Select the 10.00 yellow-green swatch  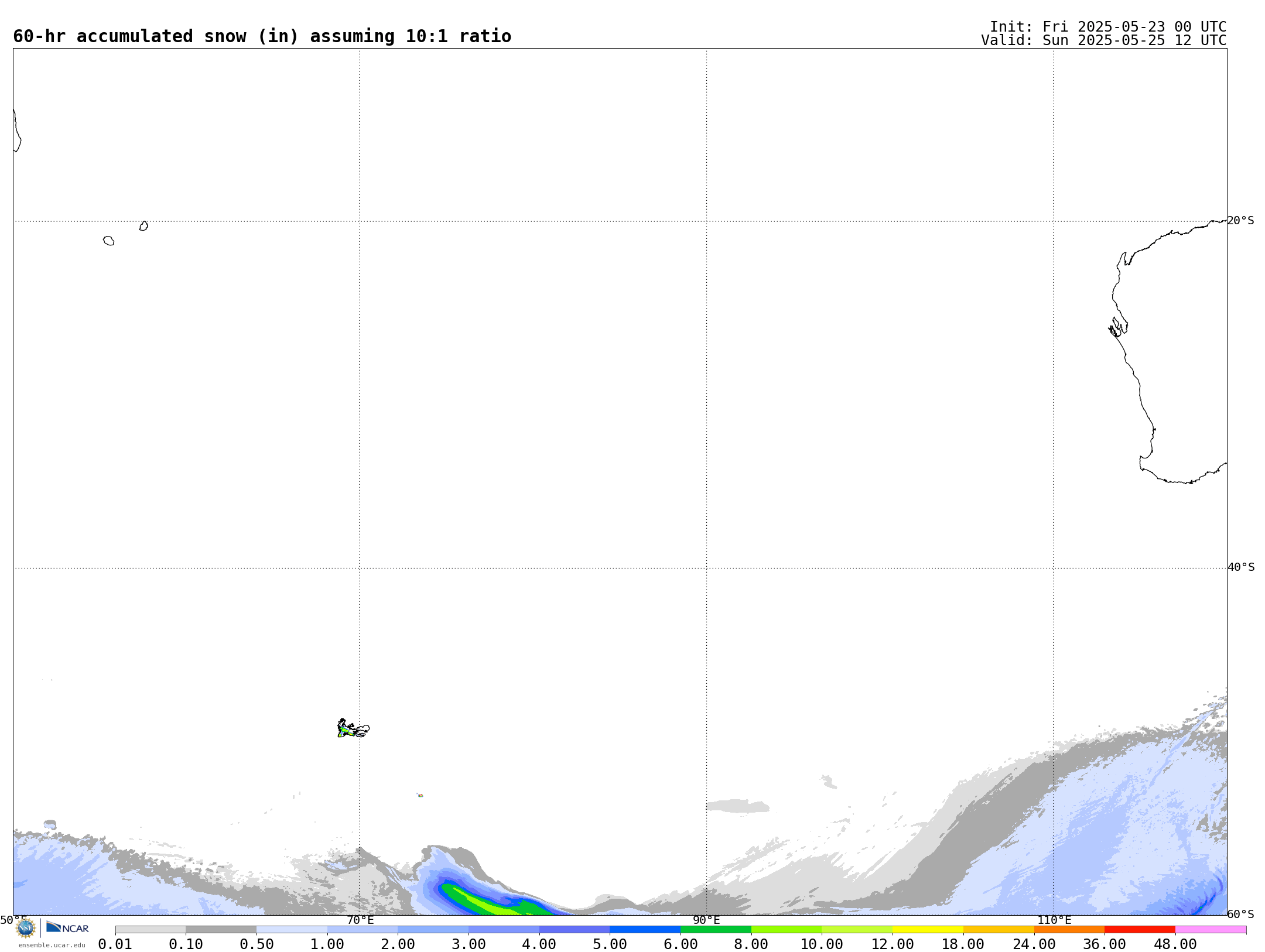point(857,930)
